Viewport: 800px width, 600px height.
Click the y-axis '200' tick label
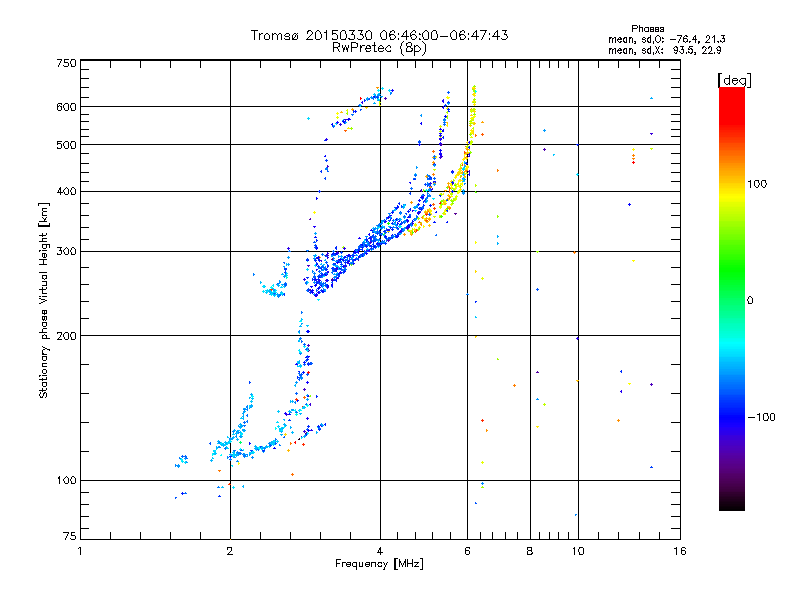click(66, 336)
